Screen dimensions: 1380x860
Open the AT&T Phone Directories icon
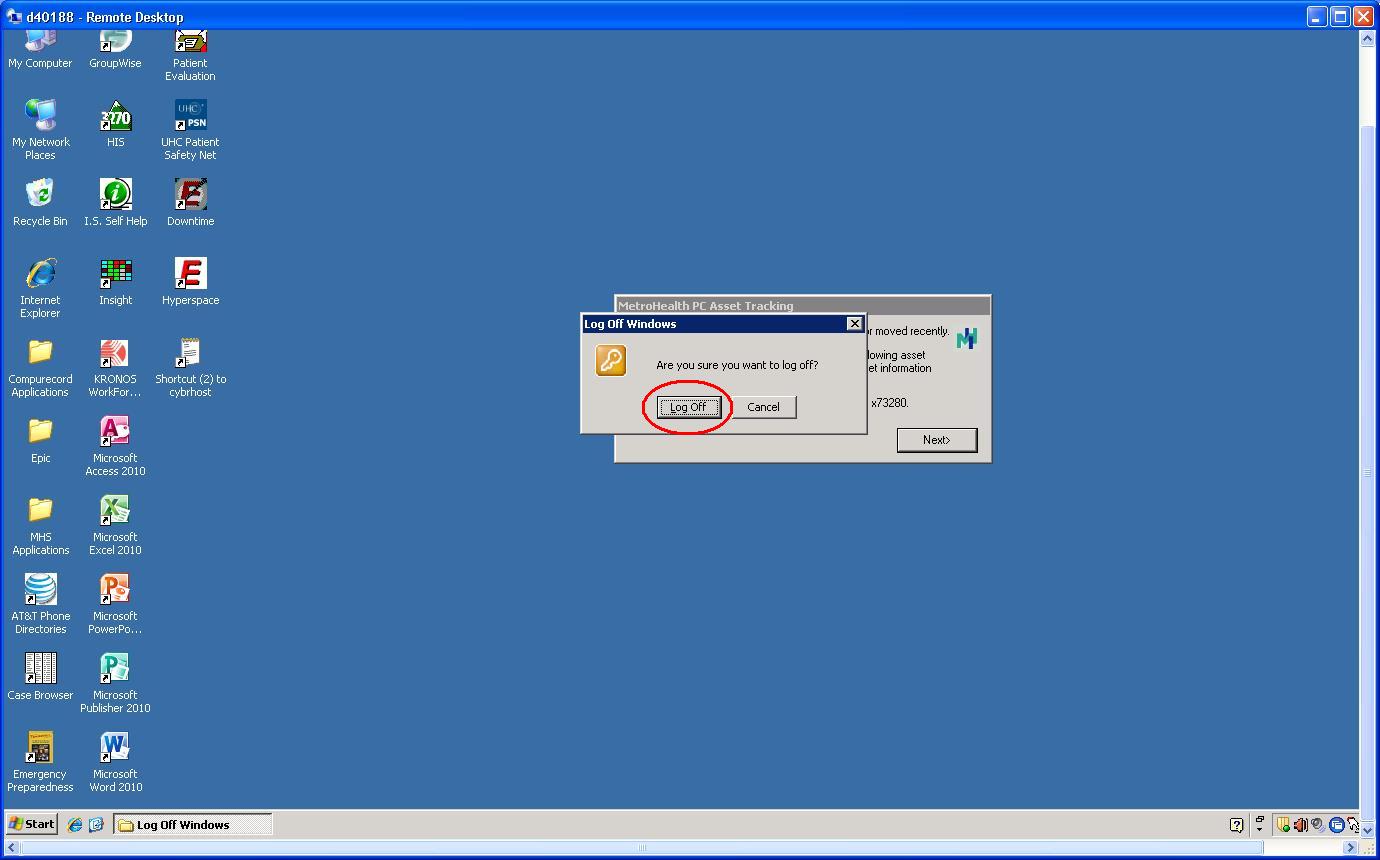pos(40,591)
